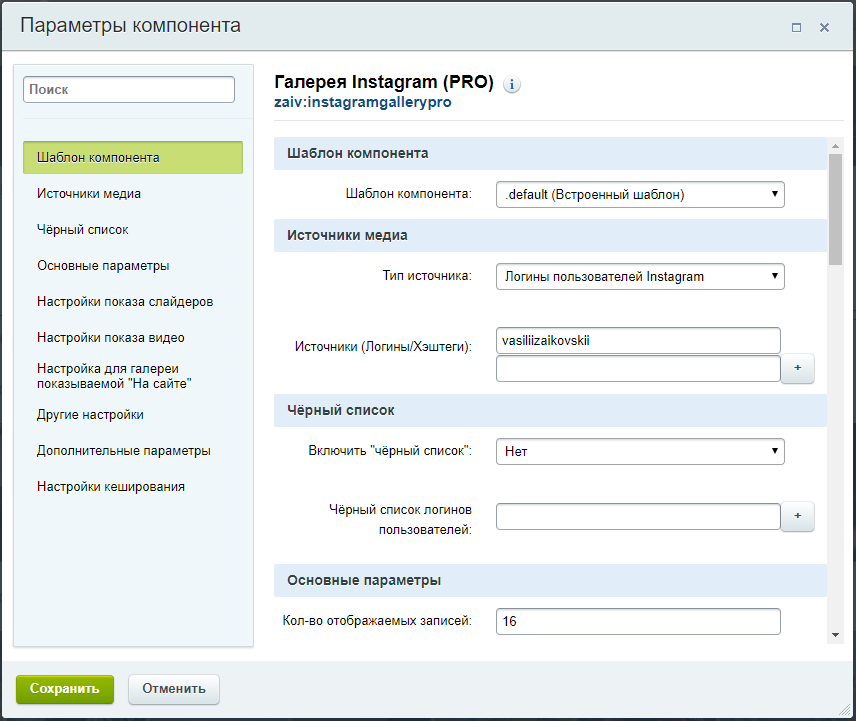This screenshot has height=721, width=856.
Task: Open the Включить "чёрный список" dropdown
Action: tap(640, 452)
